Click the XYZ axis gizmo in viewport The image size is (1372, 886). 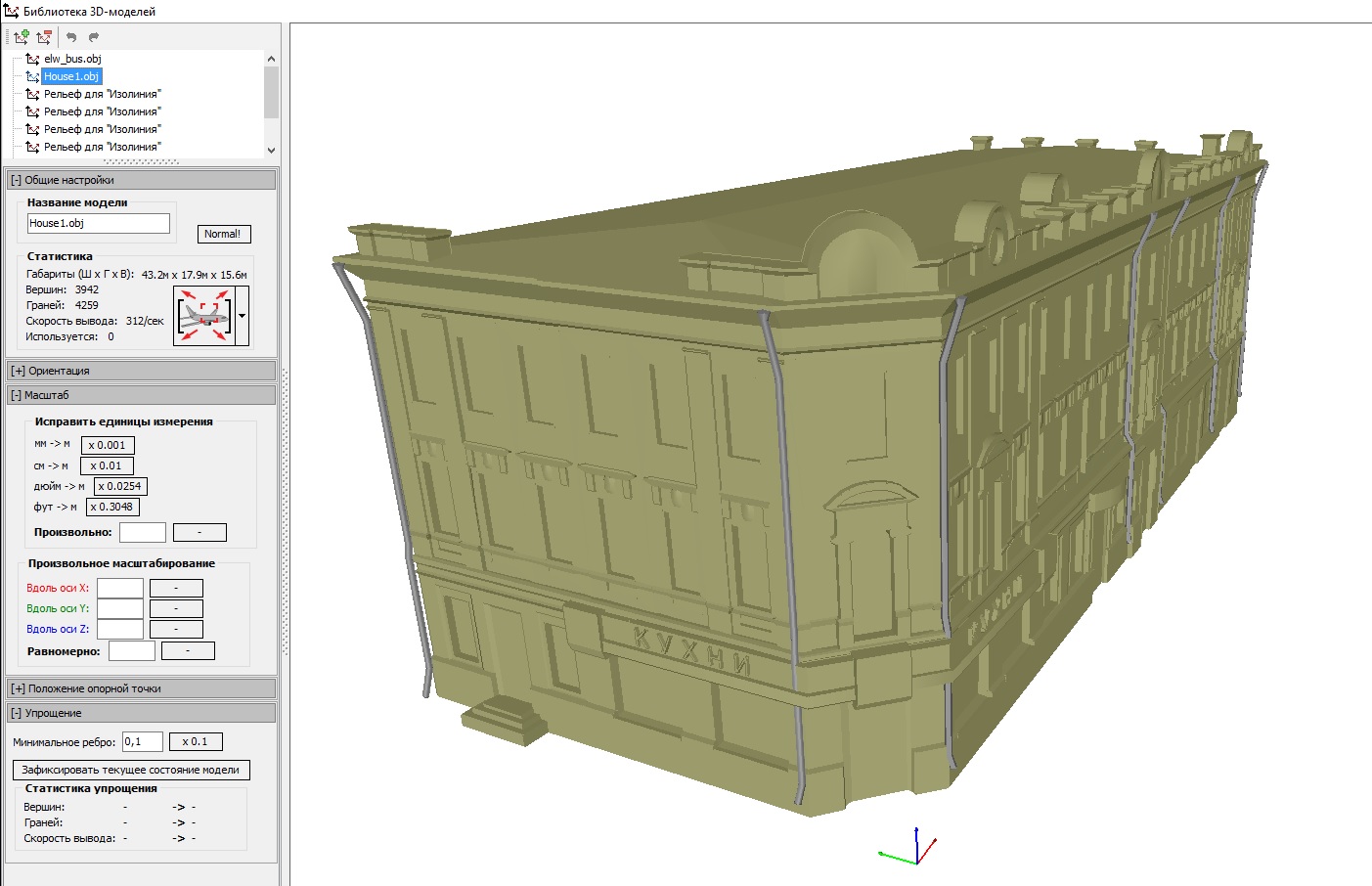tap(911, 849)
